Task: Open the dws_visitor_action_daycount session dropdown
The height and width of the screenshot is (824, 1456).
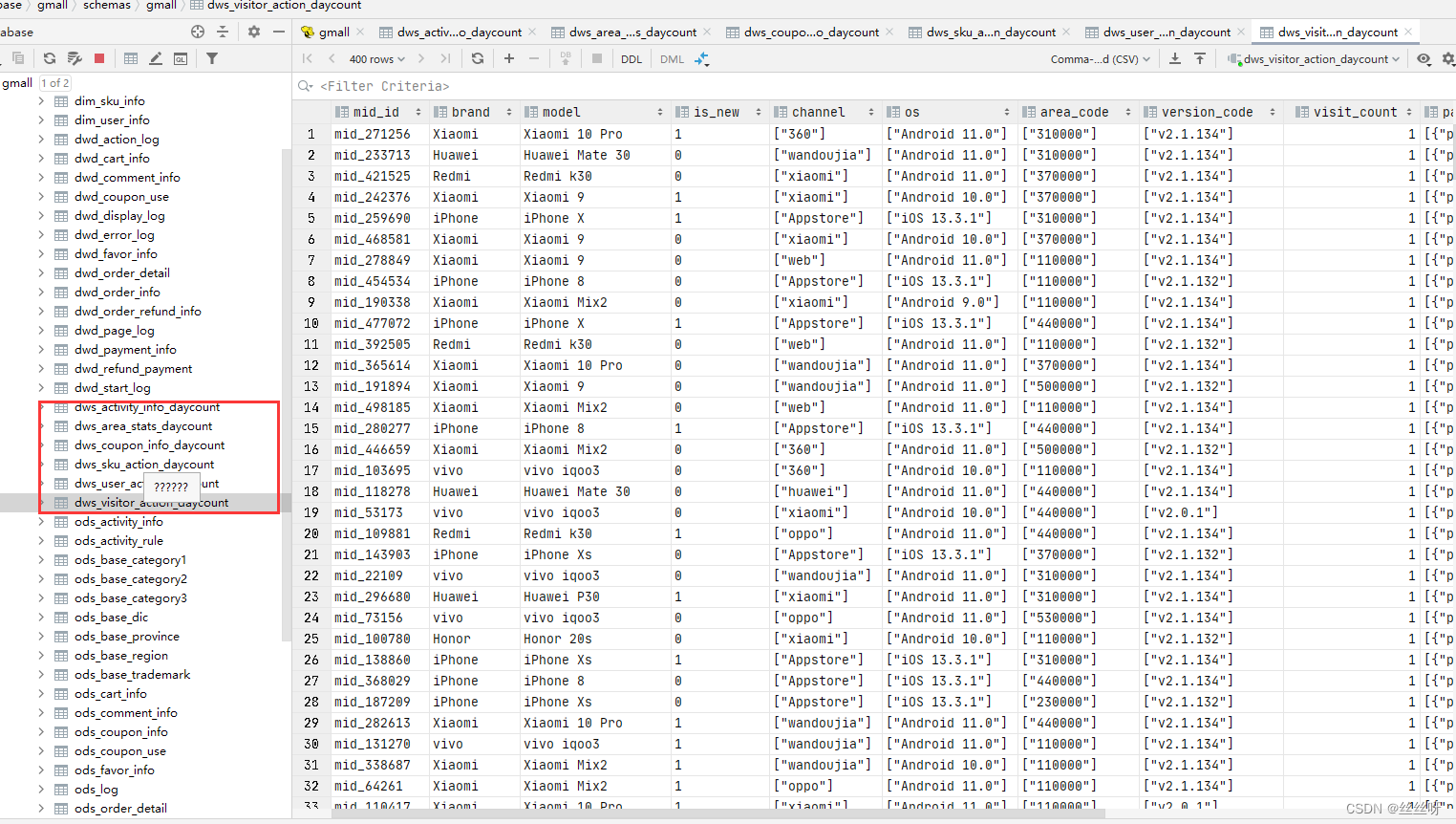Action: pyautogui.click(x=1315, y=59)
